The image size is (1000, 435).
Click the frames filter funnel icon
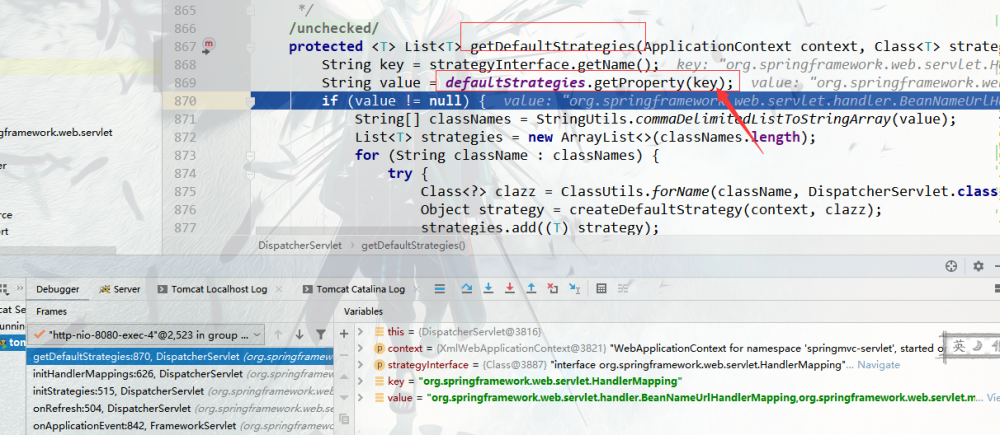[321, 334]
